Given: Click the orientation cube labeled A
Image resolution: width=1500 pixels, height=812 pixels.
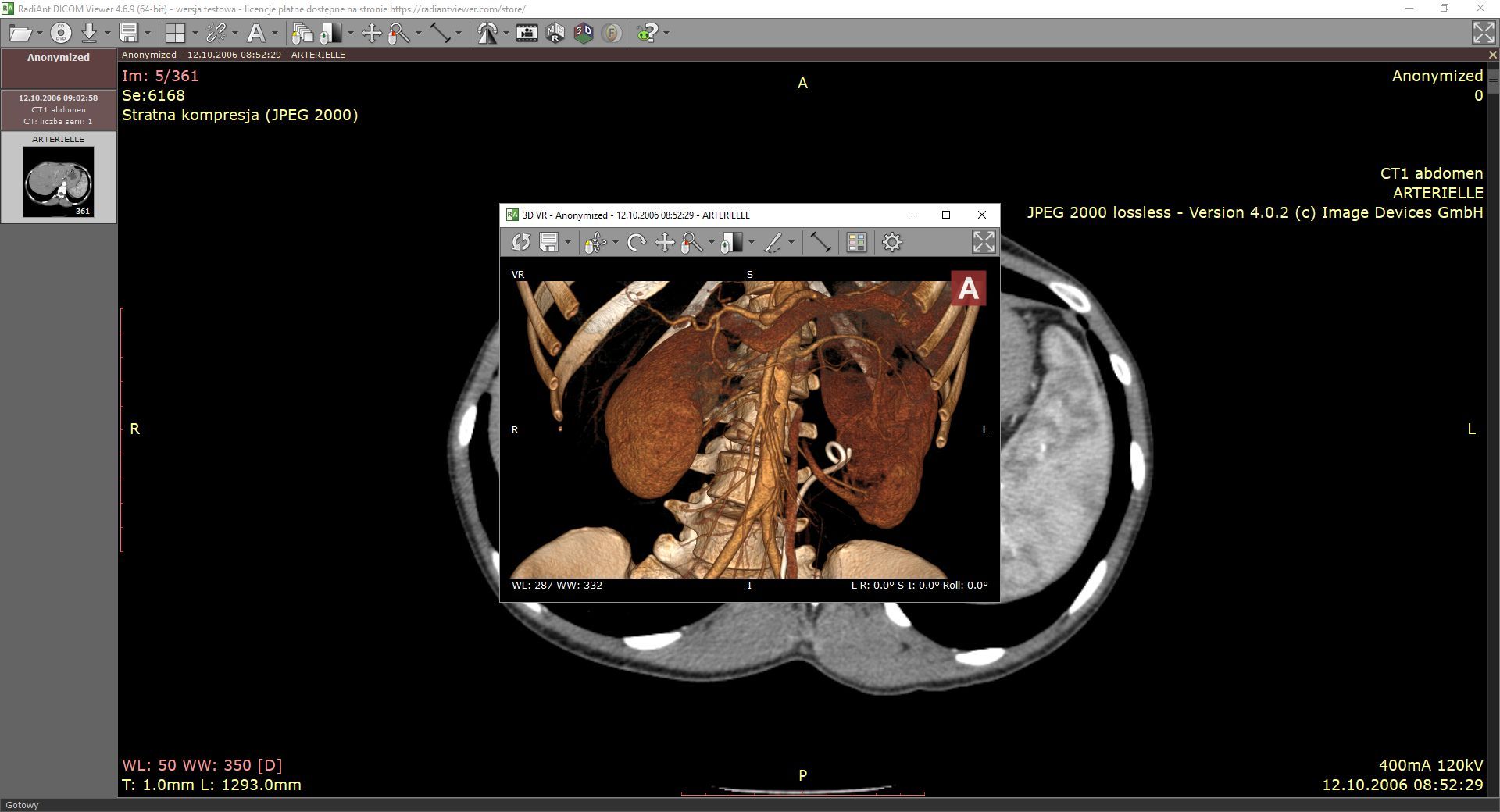Looking at the screenshot, I should pyautogui.click(x=968, y=289).
